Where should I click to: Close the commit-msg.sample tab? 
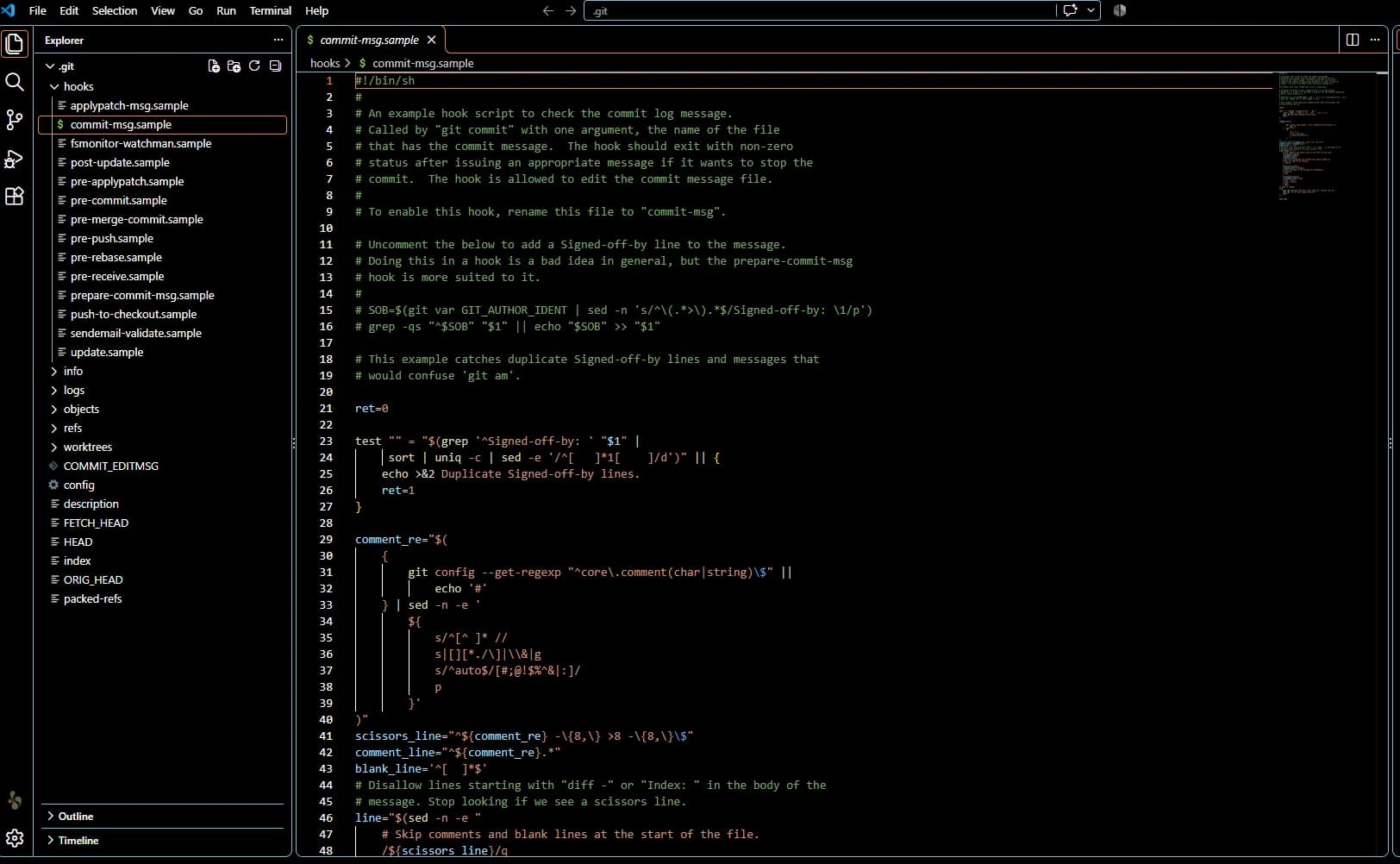[x=431, y=40]
